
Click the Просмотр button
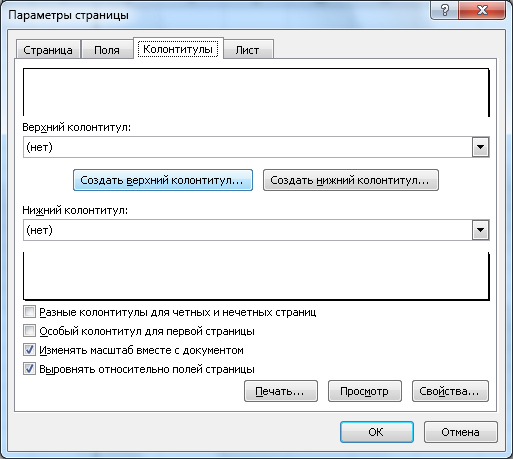coord(365,391)
